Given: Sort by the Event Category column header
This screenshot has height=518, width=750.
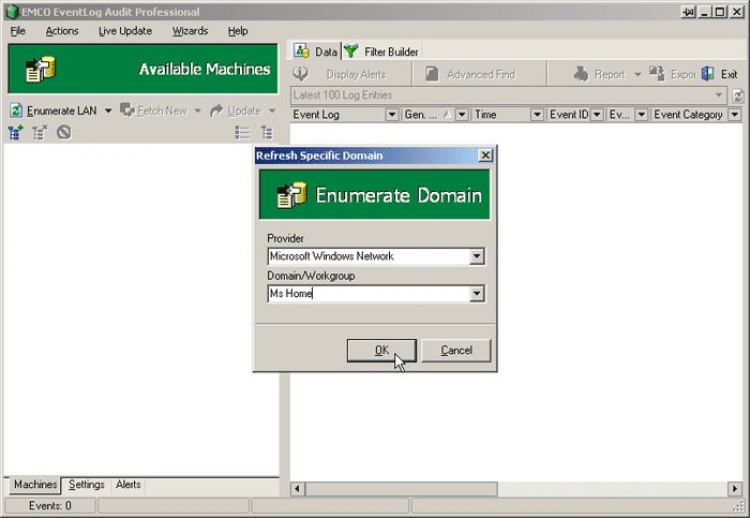Looking at the screenshot, I should [688, 115].
